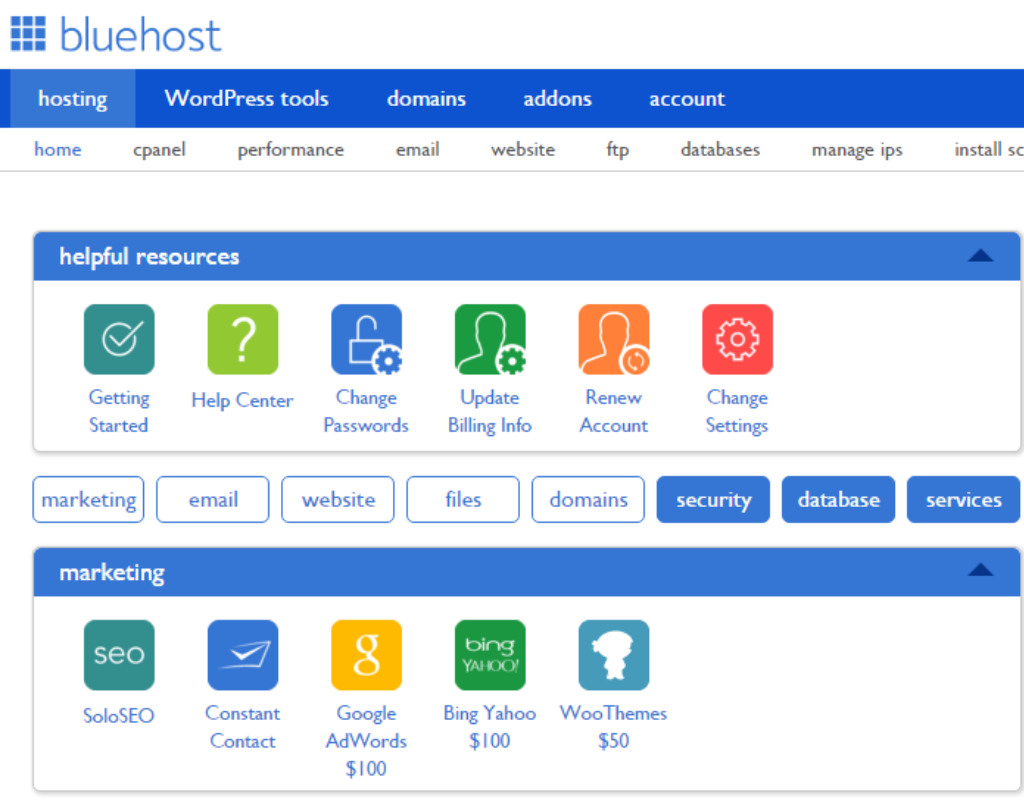Open the cpanel submenu item
This screenshot has height=800, width=1024.
point(159,150)
